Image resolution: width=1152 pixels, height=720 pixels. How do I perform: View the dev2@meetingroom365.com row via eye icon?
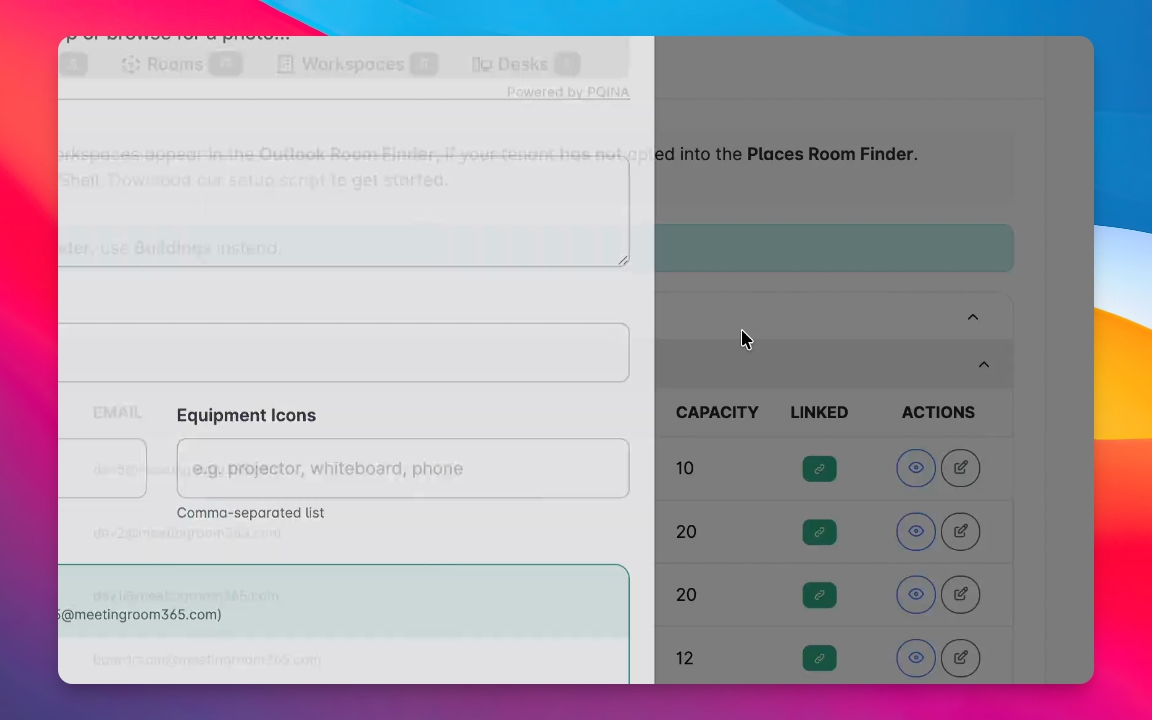(x=915, y=531)
